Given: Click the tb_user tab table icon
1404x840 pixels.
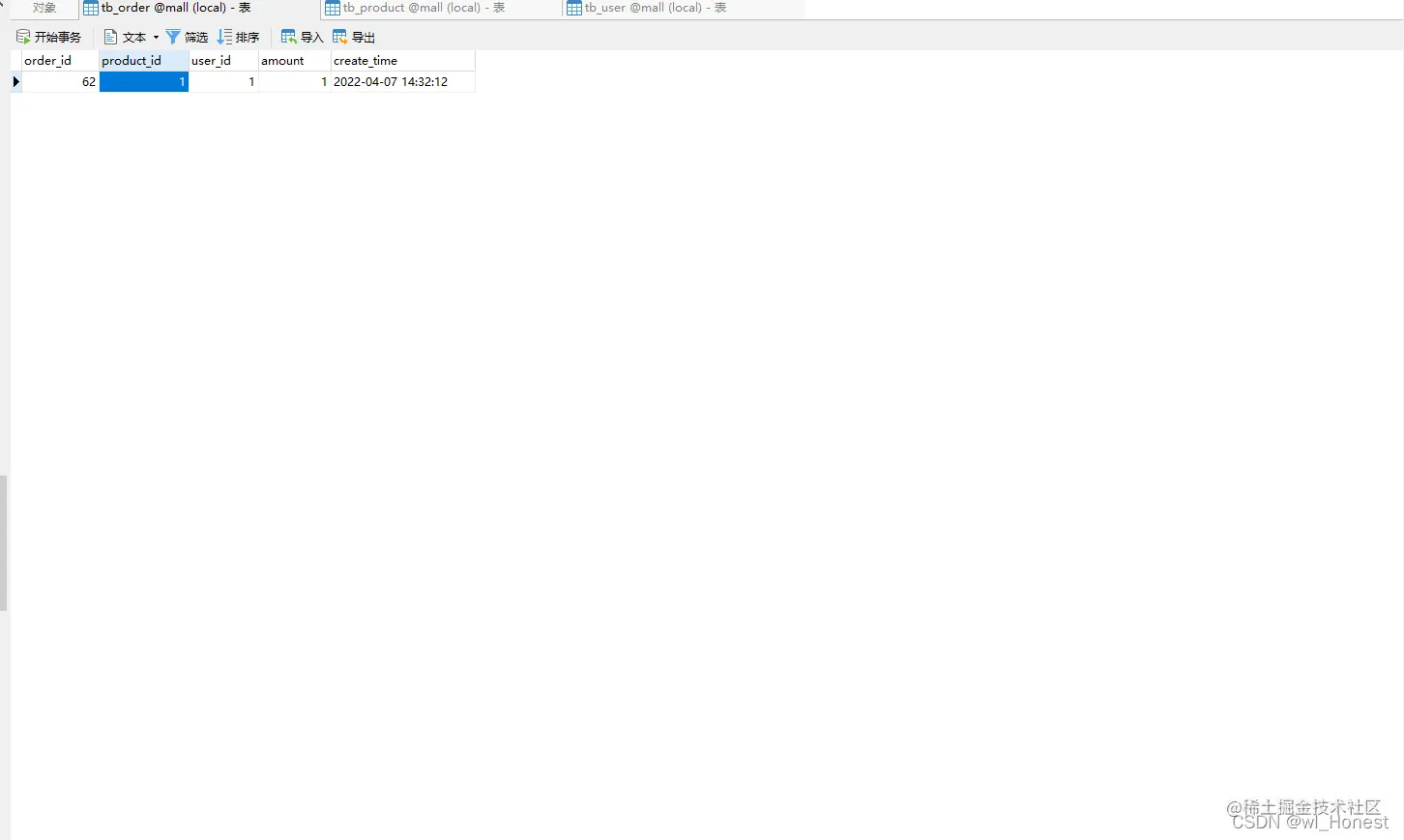Looking at the screenshot, I should [574, 8].
